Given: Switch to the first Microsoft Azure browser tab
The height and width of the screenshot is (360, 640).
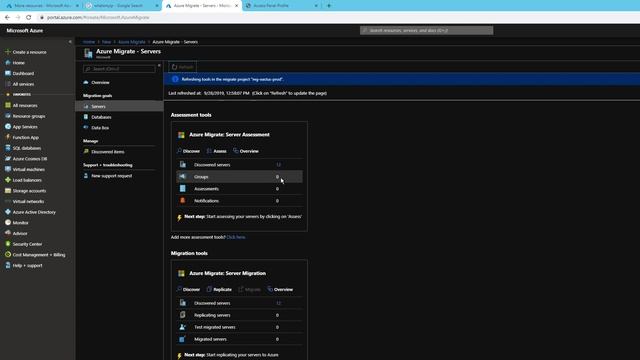Looking at the screenshot, I should (x=42, y=6).
